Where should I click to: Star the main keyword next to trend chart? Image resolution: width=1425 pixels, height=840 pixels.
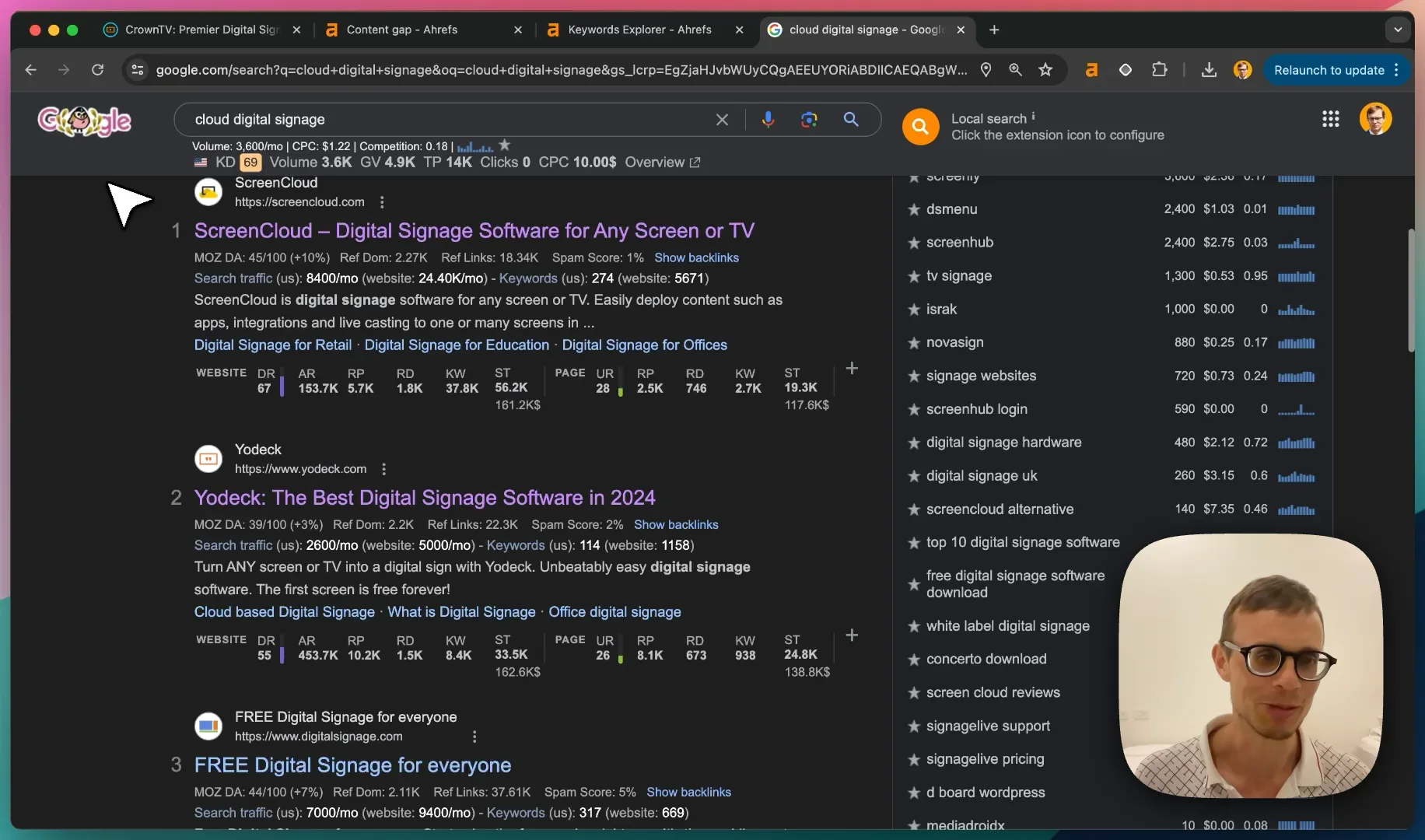(505, 145)
